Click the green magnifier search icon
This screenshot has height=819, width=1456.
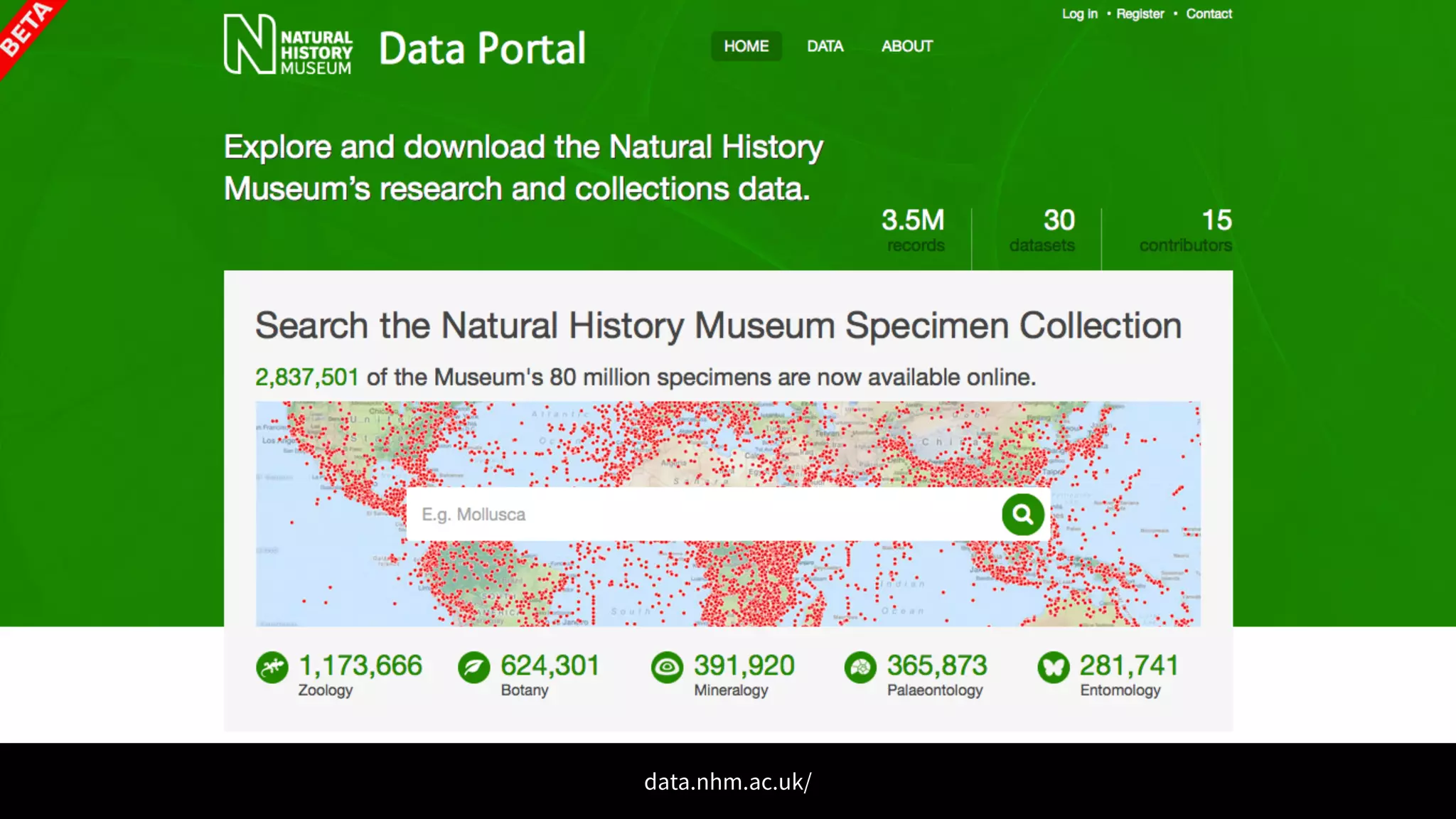coord(1022,514)
